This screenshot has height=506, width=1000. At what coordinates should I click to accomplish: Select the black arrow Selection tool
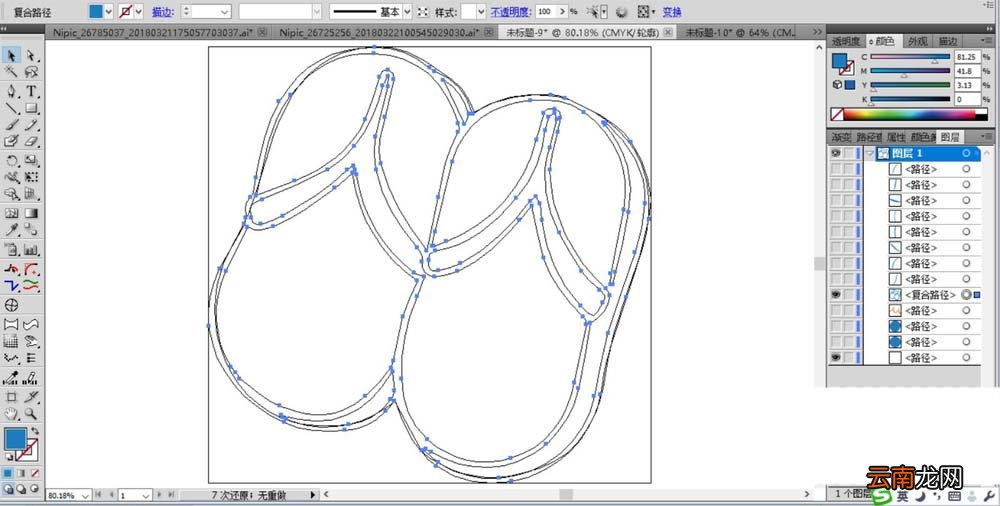click(x=11, y=56)
